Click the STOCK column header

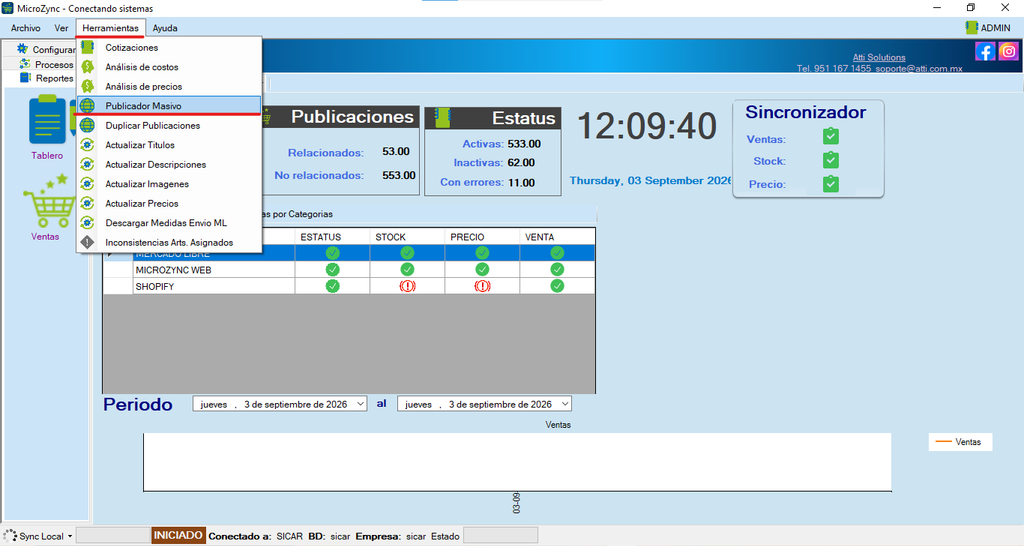point(407,236)
